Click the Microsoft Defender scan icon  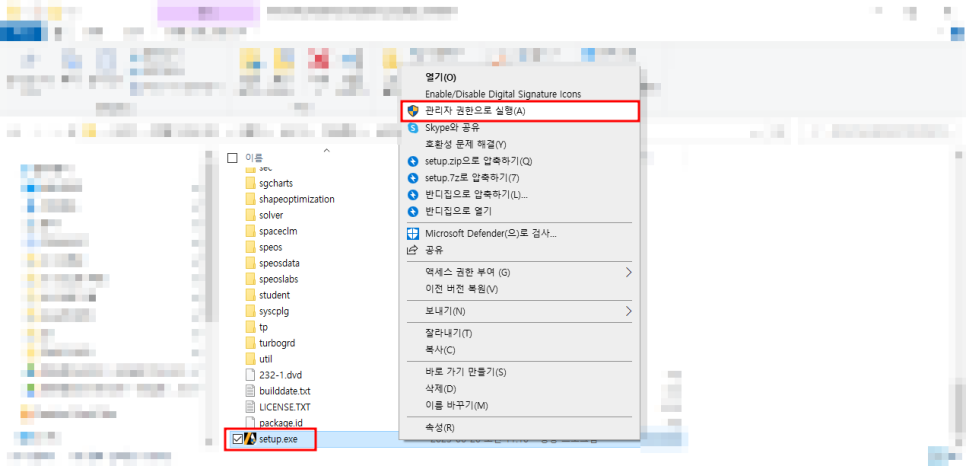point(413,234)
